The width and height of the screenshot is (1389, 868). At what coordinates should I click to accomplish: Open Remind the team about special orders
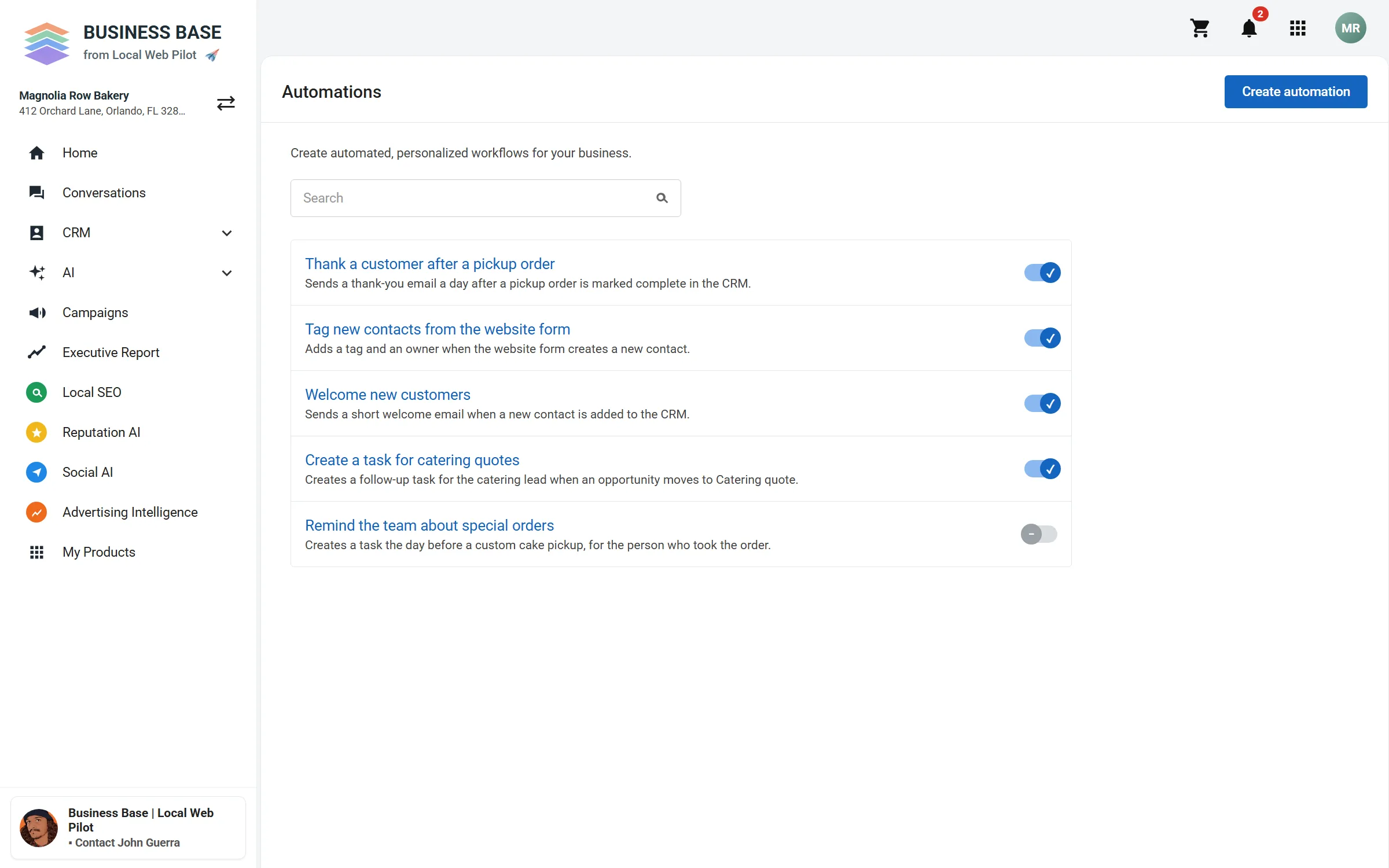coord(429,525)
